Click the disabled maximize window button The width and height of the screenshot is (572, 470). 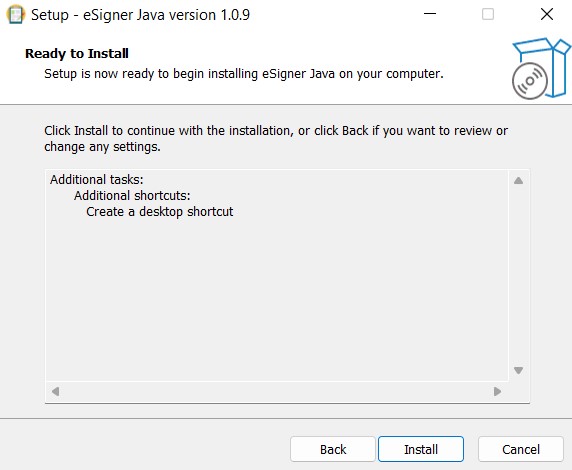488,14
